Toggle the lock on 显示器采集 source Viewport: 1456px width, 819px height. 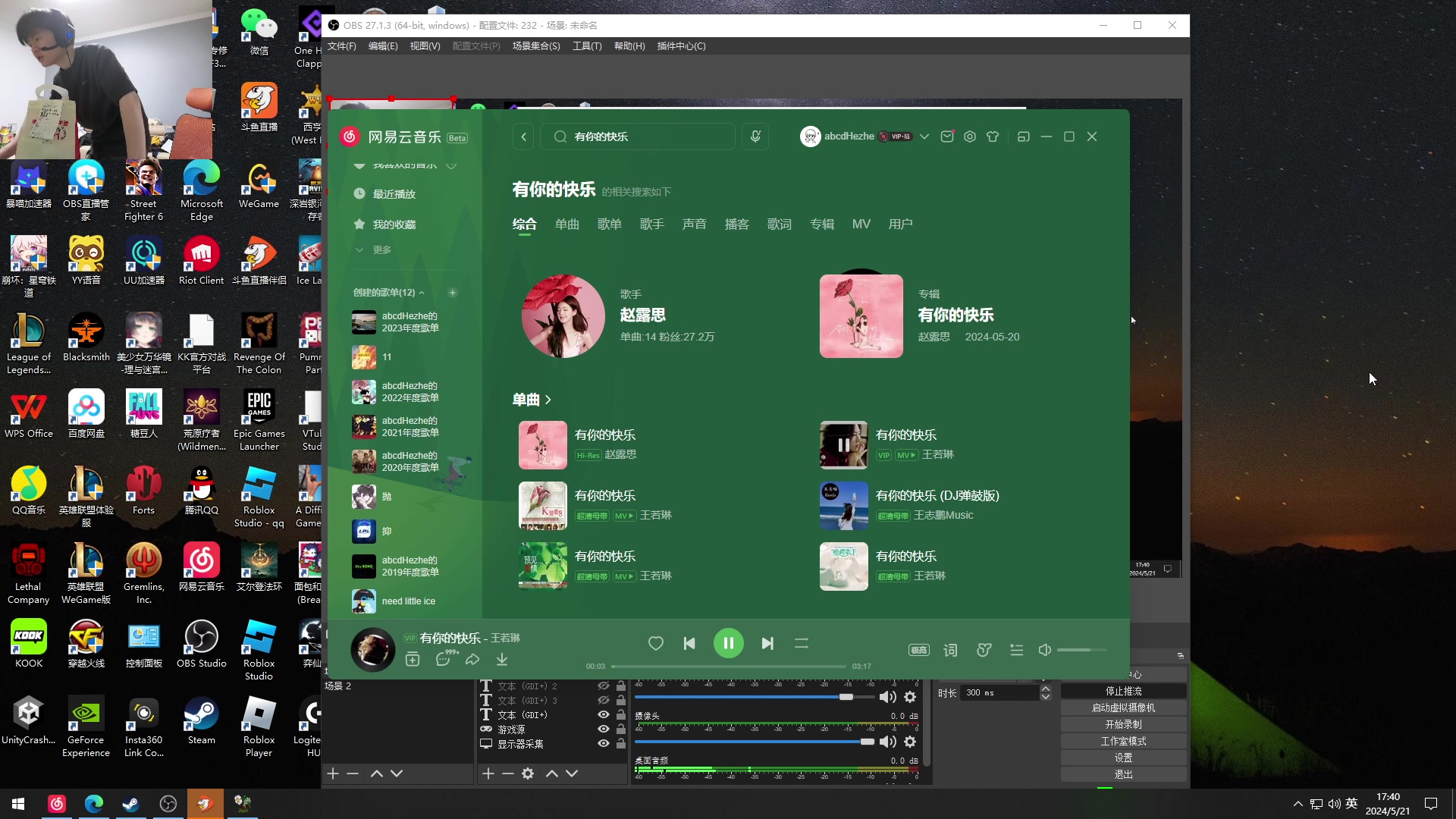pyautogui.click(x=621, y=744)
